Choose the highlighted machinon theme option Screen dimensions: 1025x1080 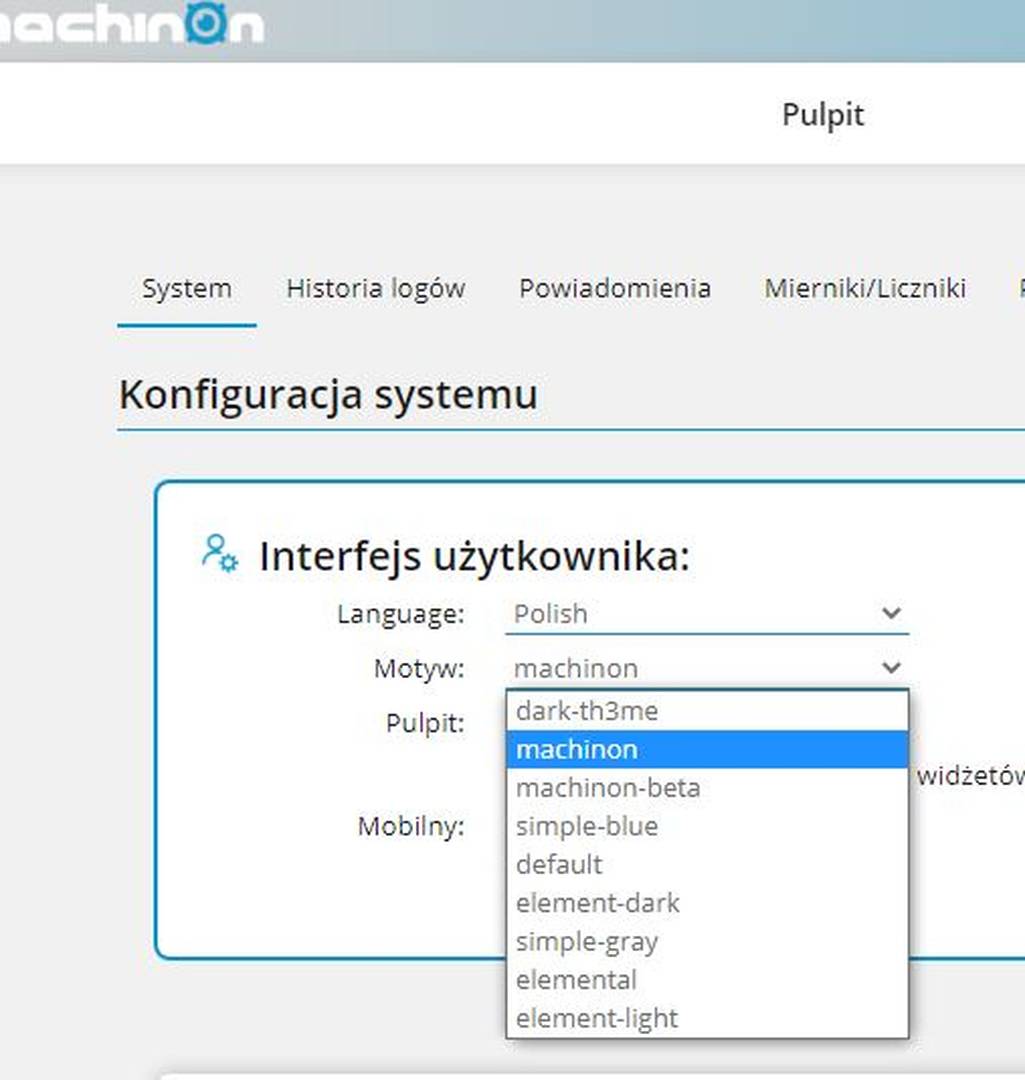(707, 749)
